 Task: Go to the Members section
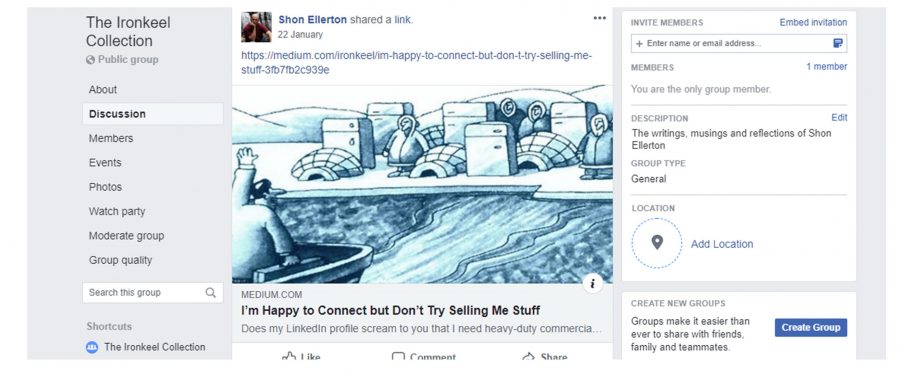click(x=111, y=138)
